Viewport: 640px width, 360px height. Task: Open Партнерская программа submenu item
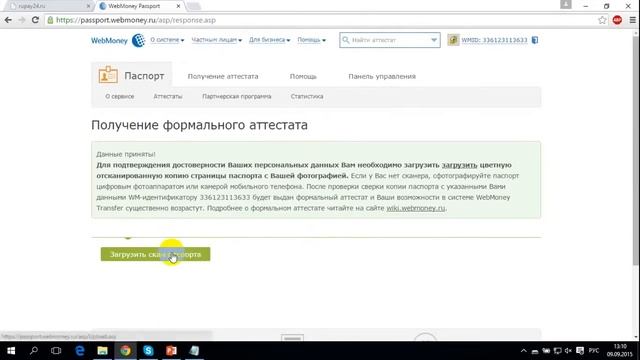click(x=237, y=96)
